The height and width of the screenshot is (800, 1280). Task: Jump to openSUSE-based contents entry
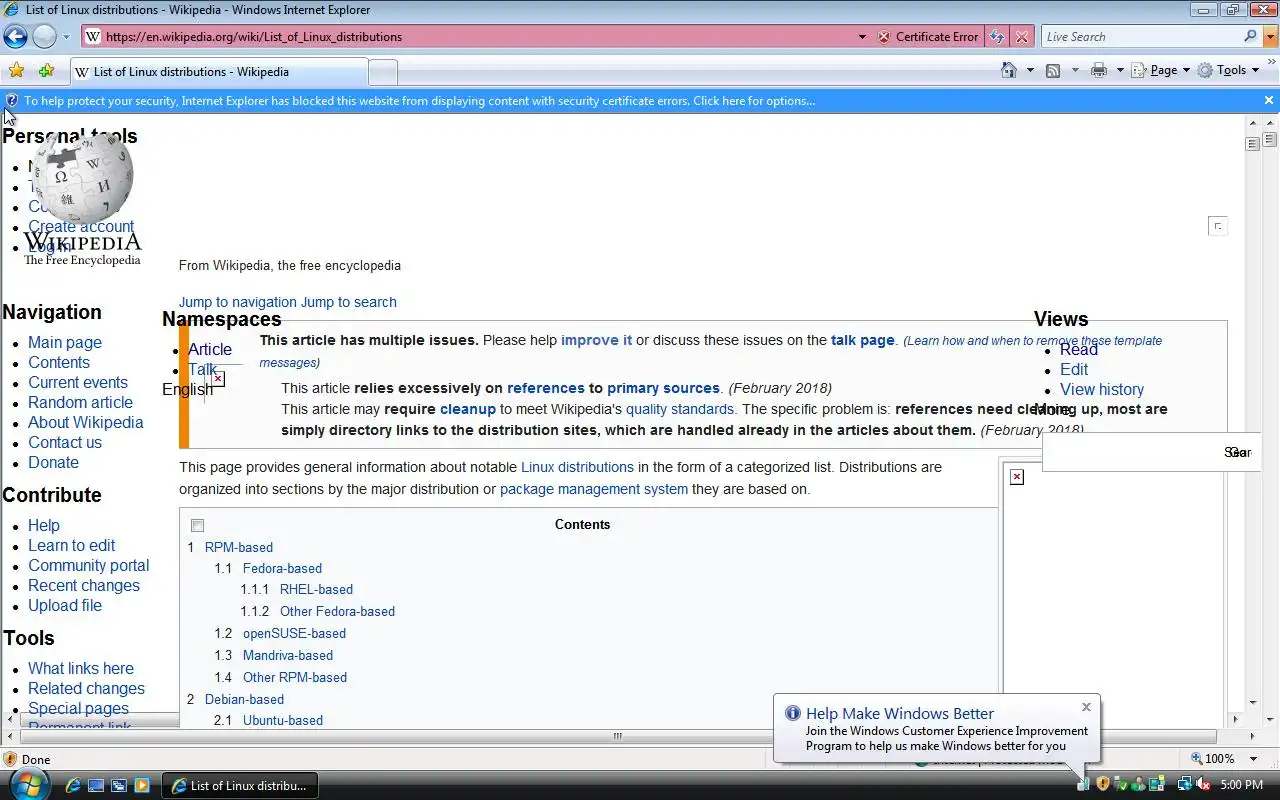pyautogui.click(x=294, y=634)
